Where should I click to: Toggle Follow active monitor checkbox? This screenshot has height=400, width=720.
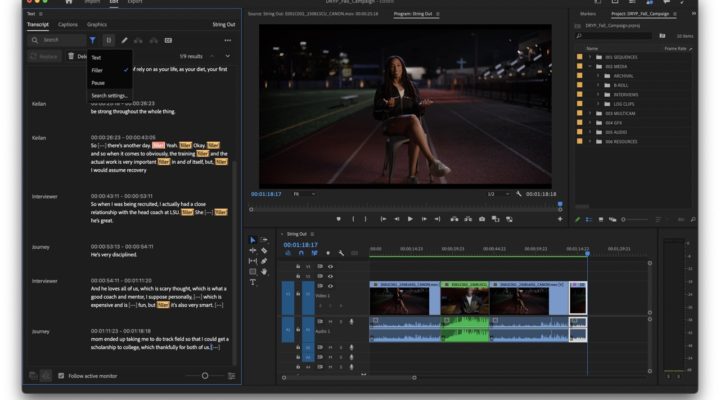point(61,376)
